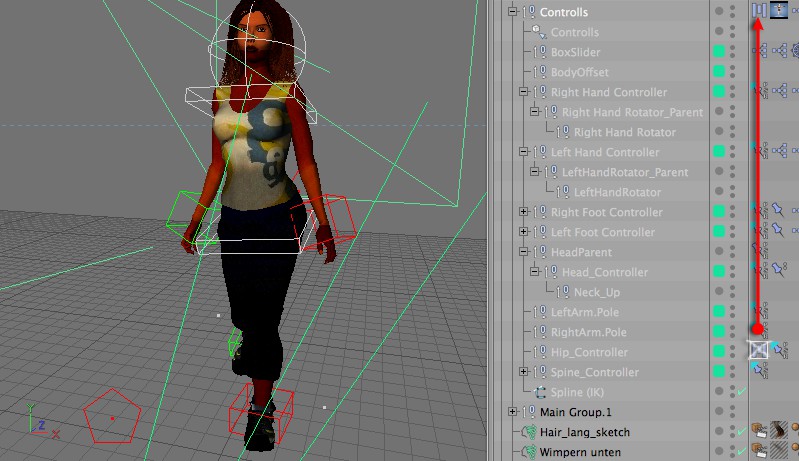This screenshot has width=799, height=461.
Task: Select the hair material tag on Hair_lang_sketch
Action: pyautogui.click(x=779, y=431)
